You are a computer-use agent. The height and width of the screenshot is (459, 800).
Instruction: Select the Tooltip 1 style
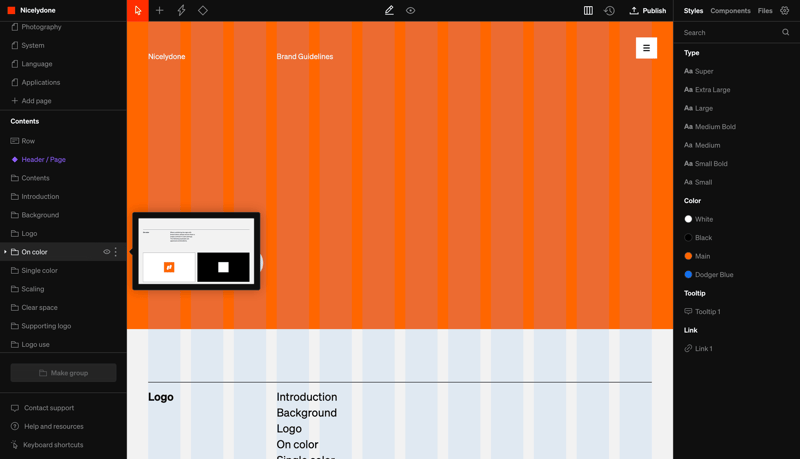[702, 312]
